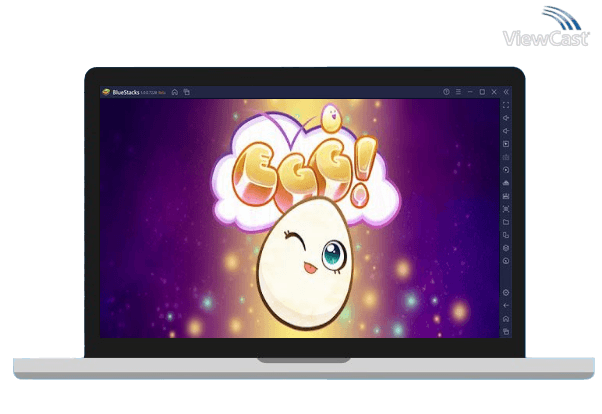
Task: Switch BlueStacks to full screen mode
Action: click(x=506, y=105)
